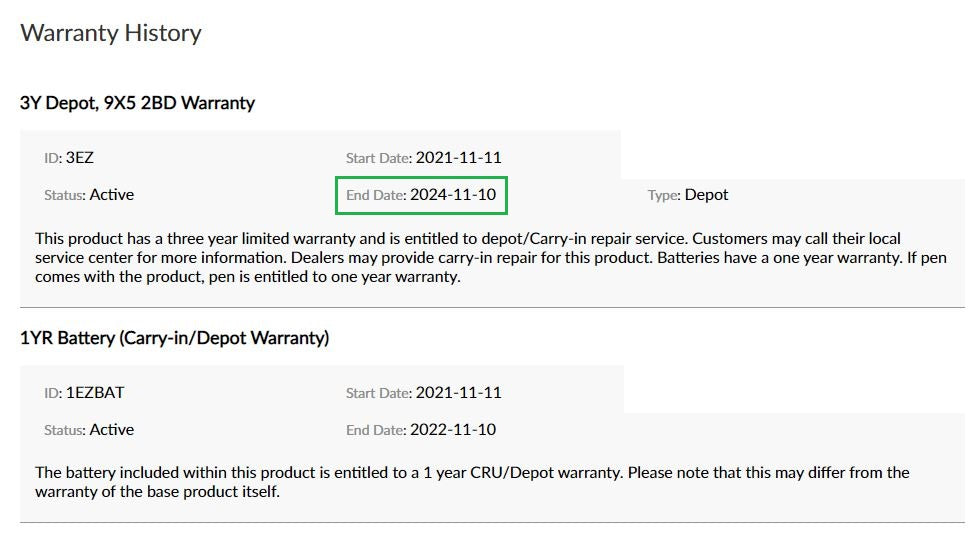Select the 3Y Depot, 9X5 2BD Warranty title
This screenshot has height=537, width=972.
(137, 103)
